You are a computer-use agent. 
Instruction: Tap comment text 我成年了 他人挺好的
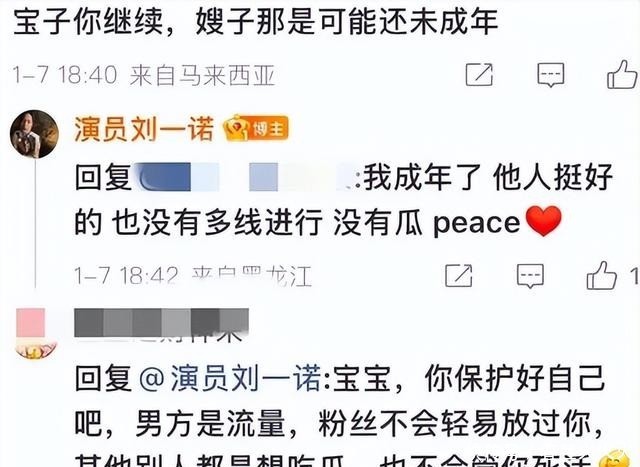tap(343, 200)
